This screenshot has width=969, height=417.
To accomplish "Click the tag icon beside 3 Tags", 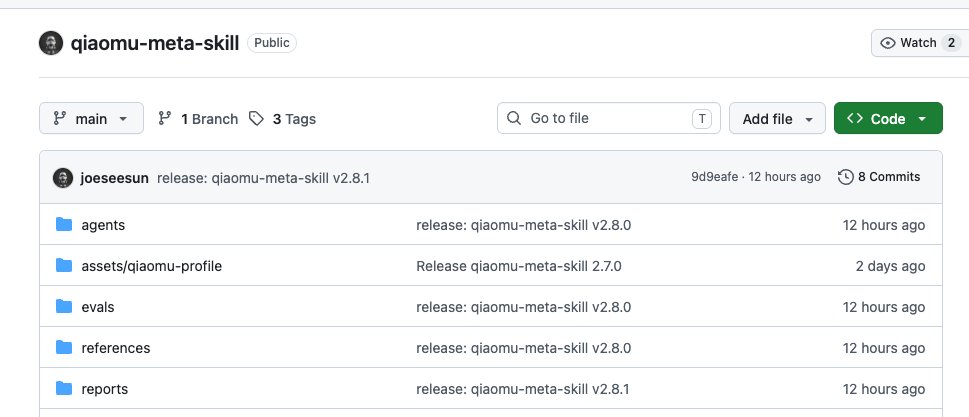I will pos(256,119).
